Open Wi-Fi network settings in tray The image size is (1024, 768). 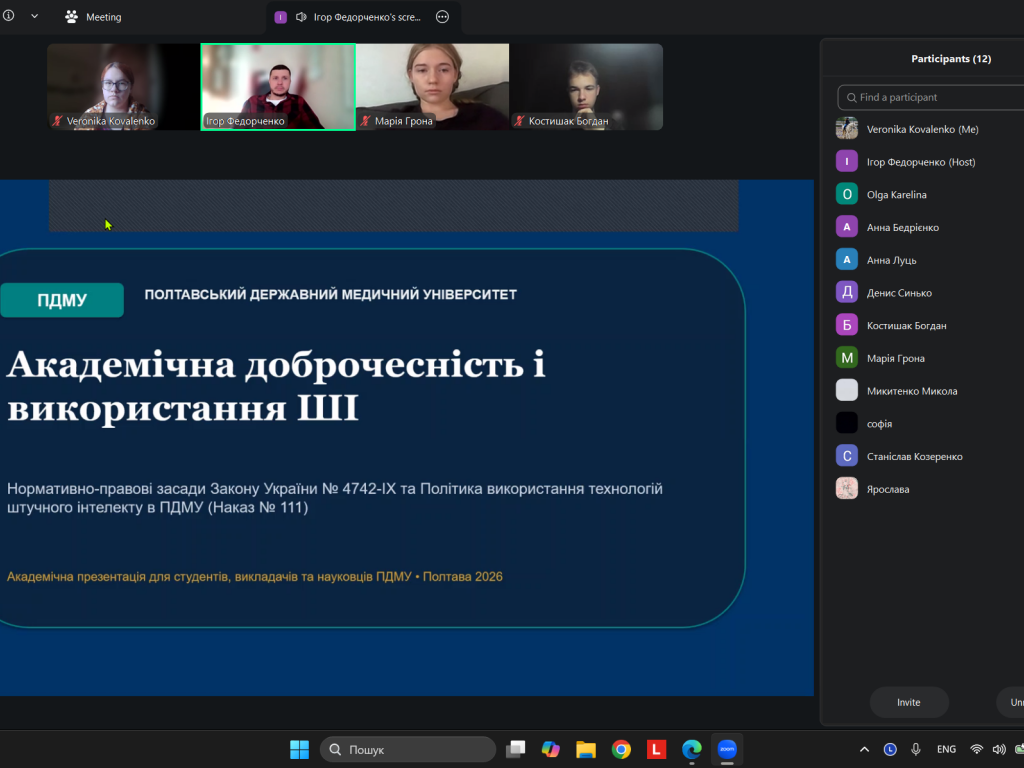[x=976, y=750]
